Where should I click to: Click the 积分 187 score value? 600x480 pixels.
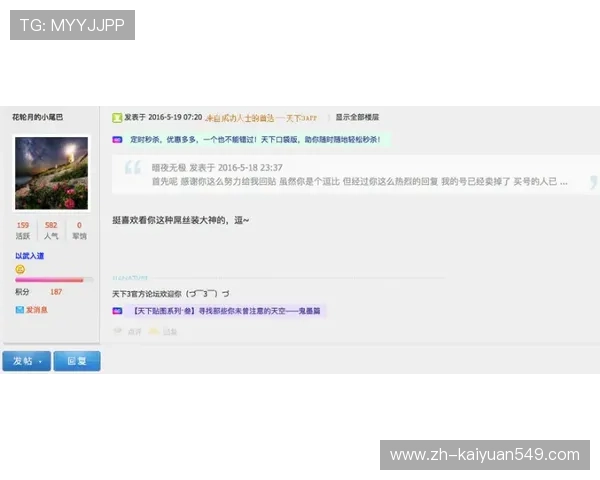point(56,292)
